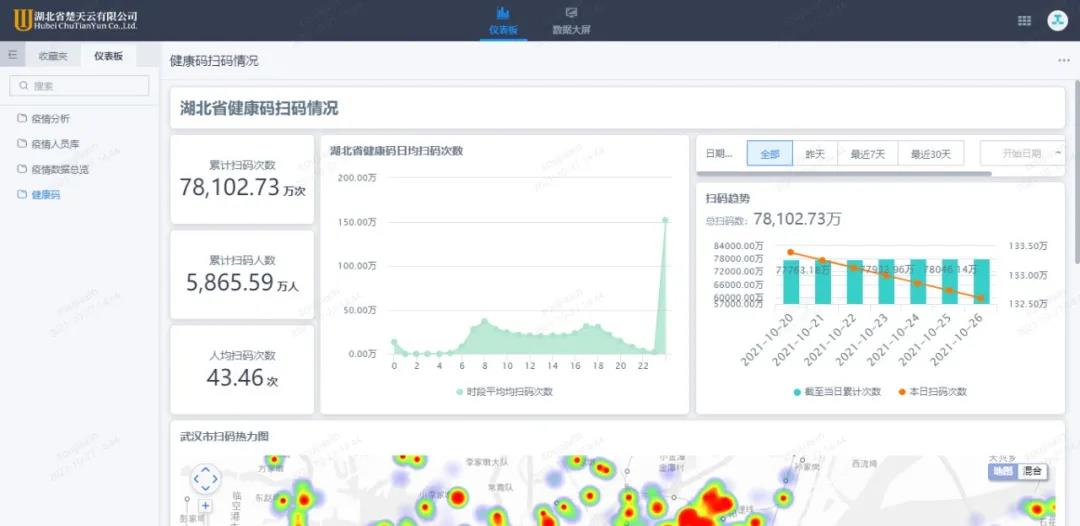Click the map zoom-in plus button
The image size is (1080, 526).
[x=205, y=506]
